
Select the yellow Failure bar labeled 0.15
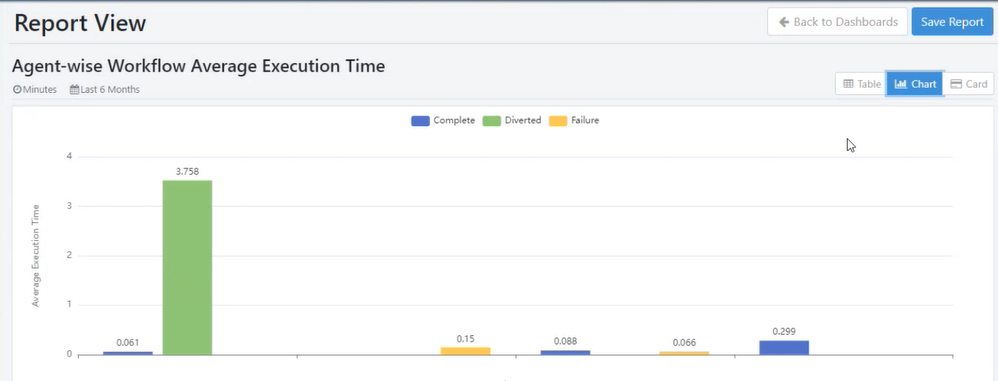tap(465, 351)
